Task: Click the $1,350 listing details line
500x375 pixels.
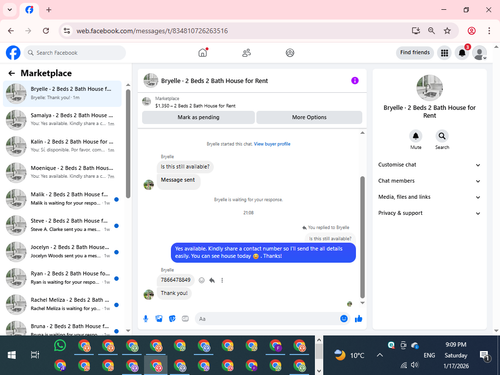Action: [x=195, y=106]
